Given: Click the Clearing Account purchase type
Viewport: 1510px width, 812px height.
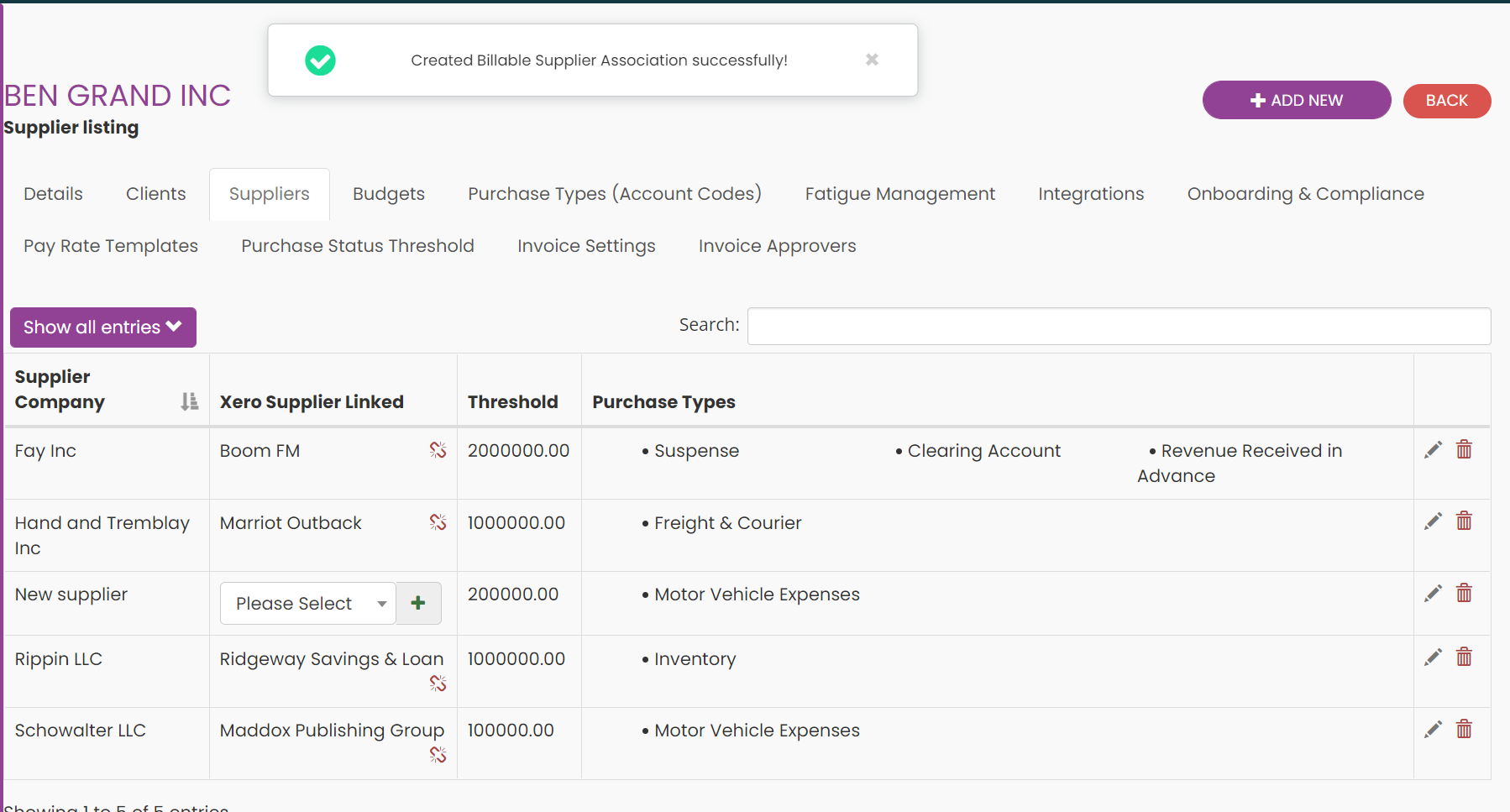Looking at the screenshot, I should click(x=983, y=451).
